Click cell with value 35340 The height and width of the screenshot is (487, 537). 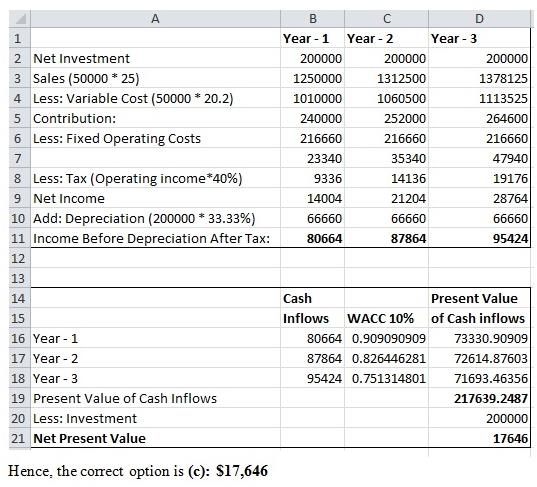tap(386, 158)
